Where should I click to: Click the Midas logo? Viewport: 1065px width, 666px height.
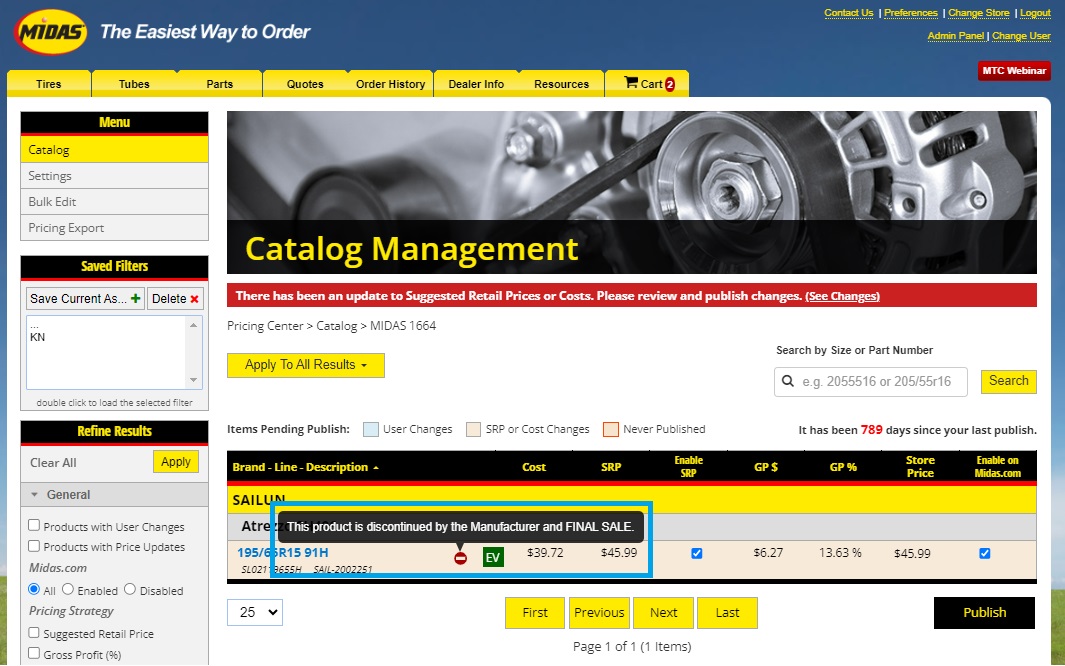[x=51, y=31]
